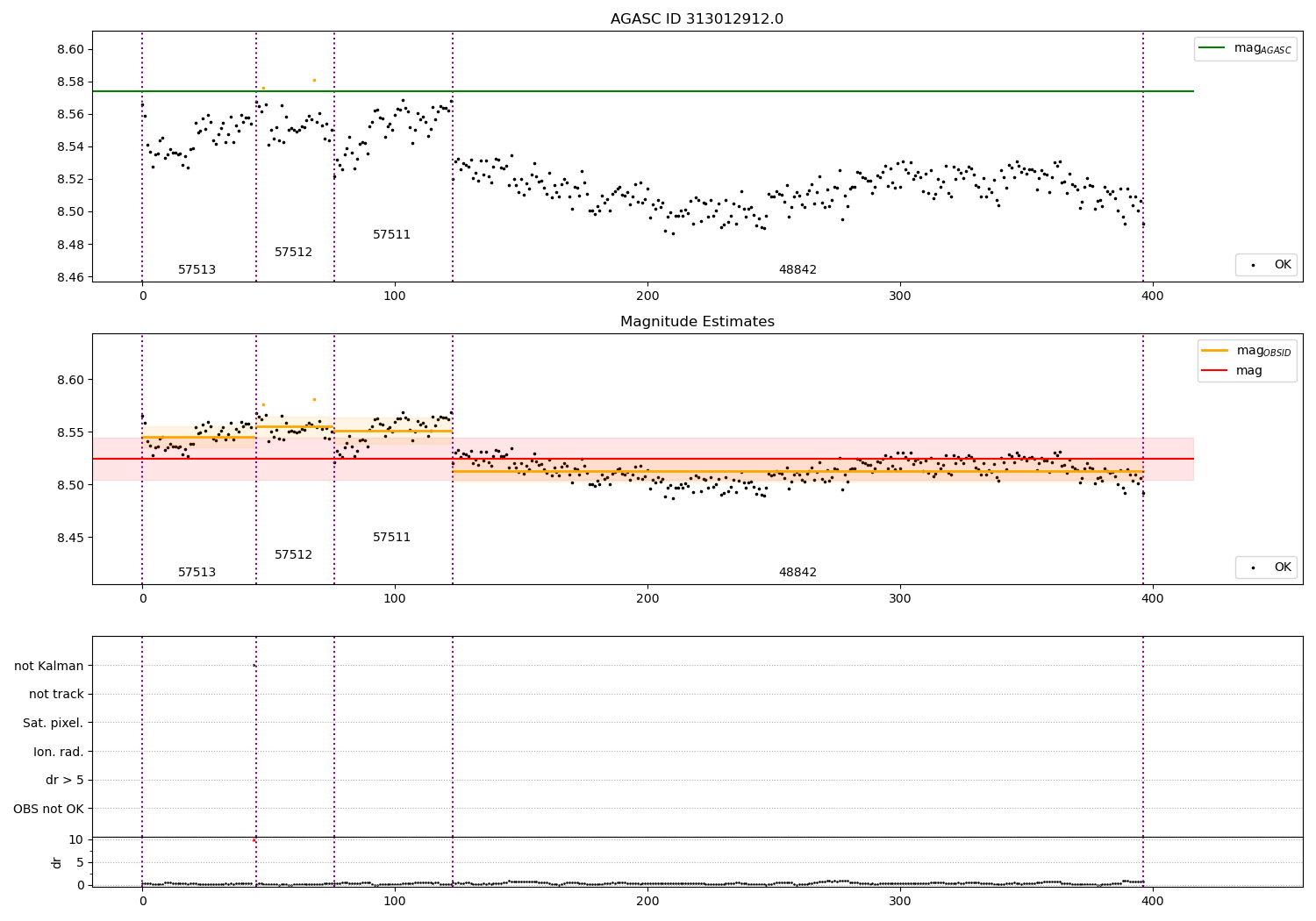Click x-axis tick 200 in top plot
The height and width of the screenshot is (921, 1316).
pos(647,296)
